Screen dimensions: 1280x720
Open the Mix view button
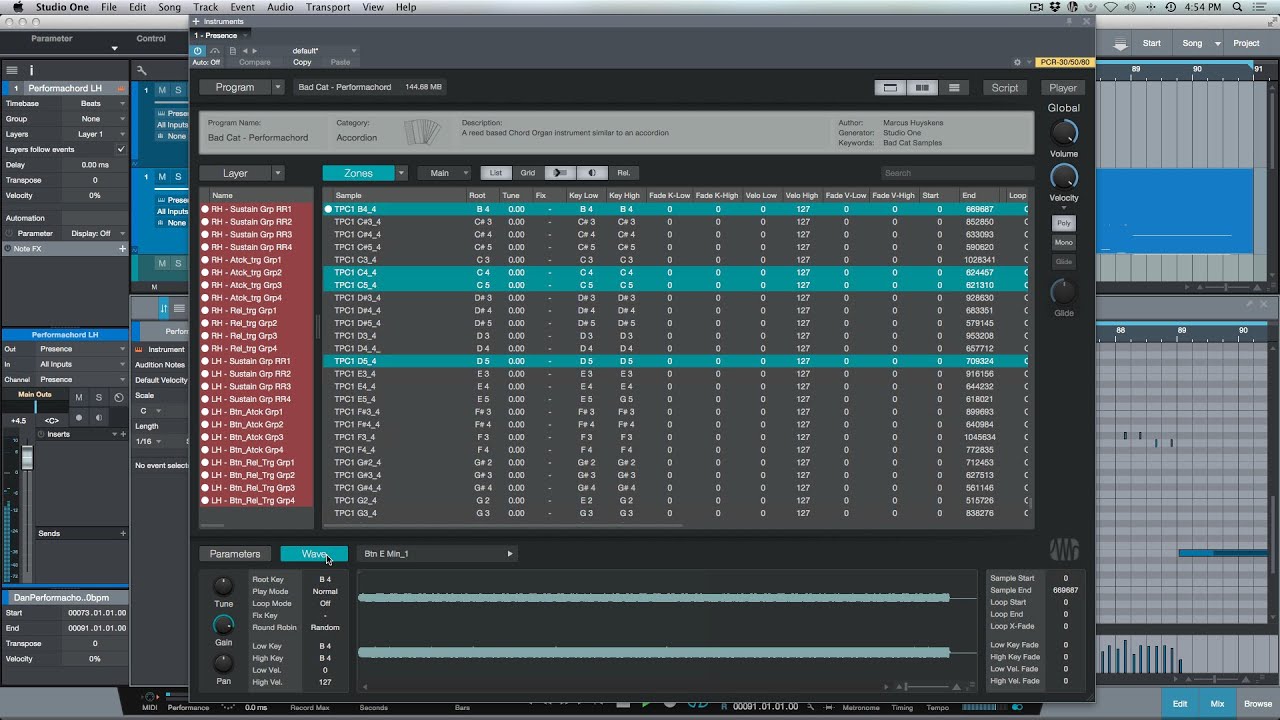pos(1217,704)
